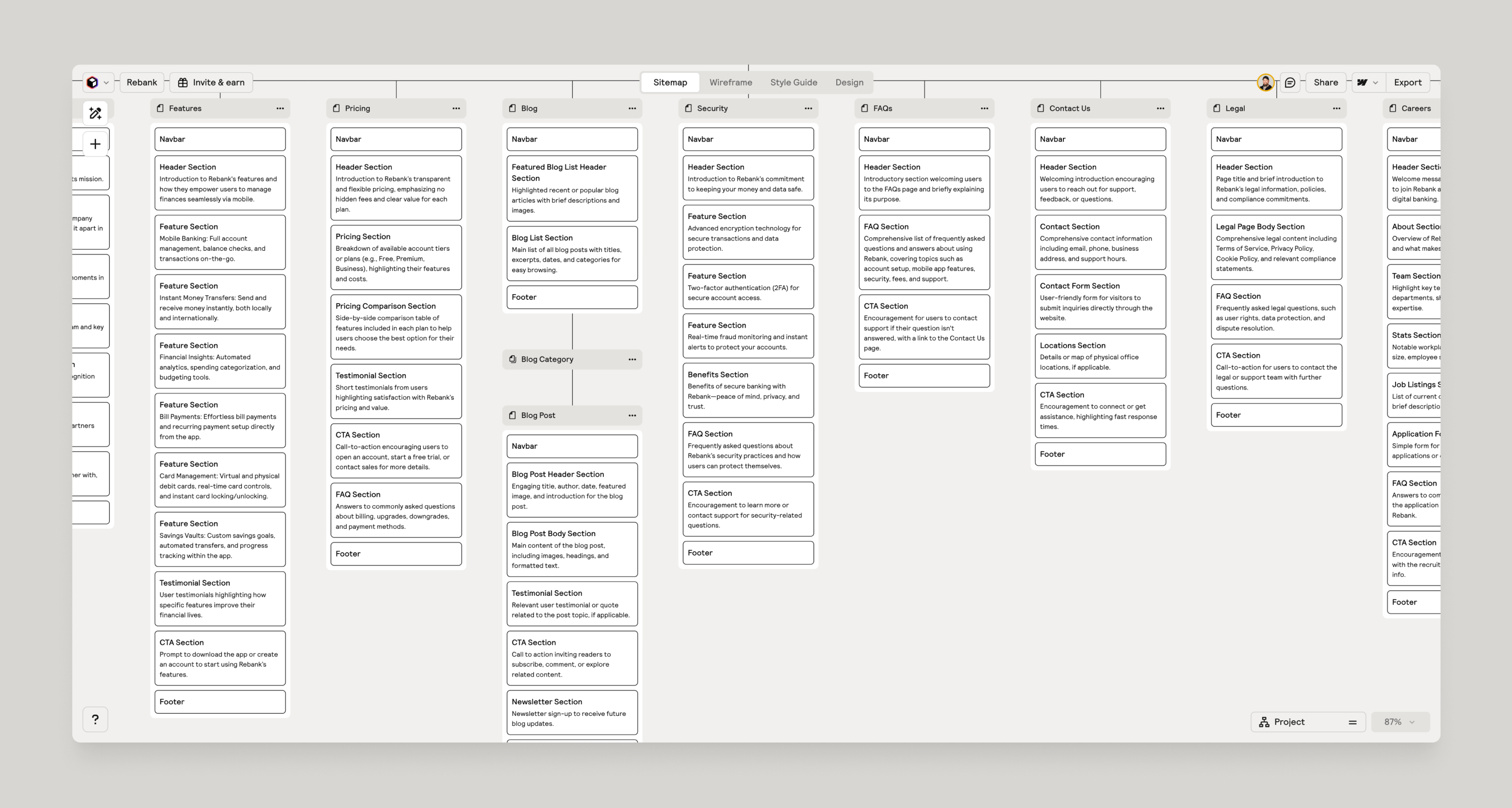Click the Security page options ellipsis
The width and height of the screenshot is (1512, 808).
click(x=808, y=108)
